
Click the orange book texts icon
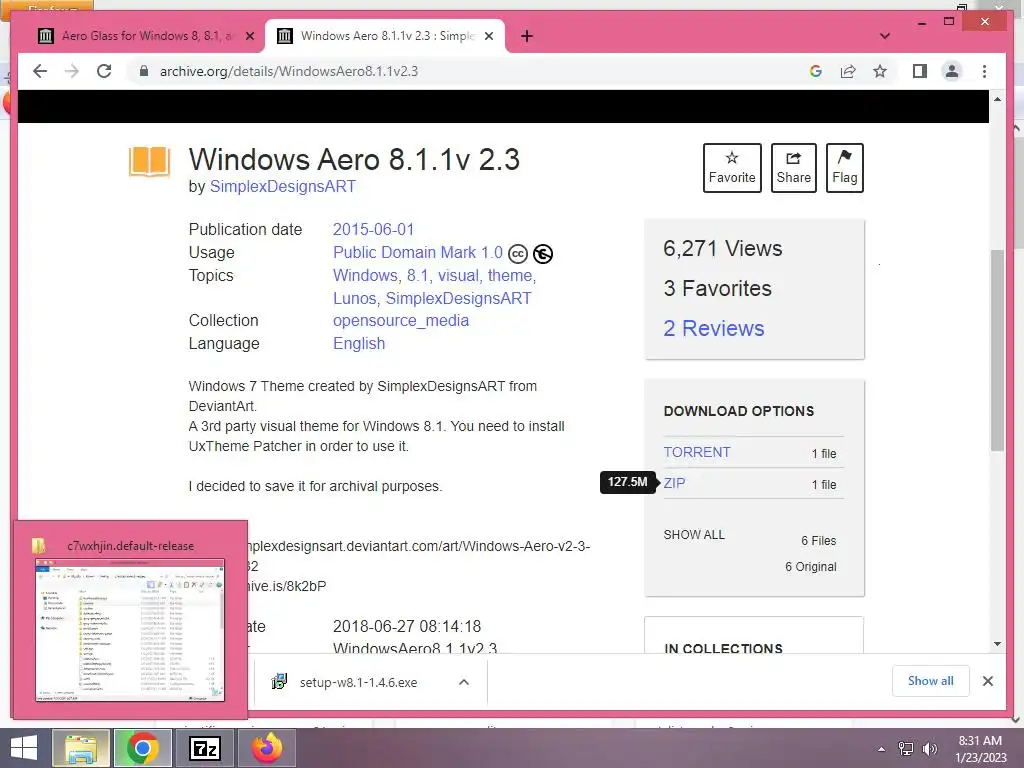149,161
